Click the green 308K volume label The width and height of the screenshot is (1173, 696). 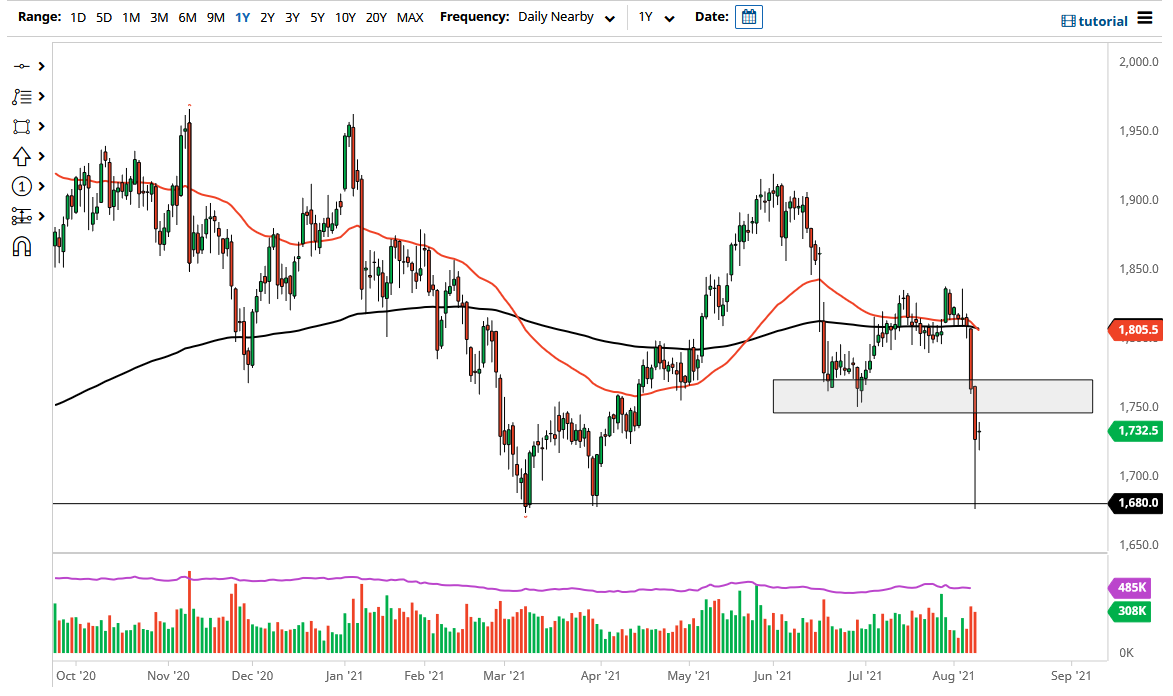click(1130, 611)
